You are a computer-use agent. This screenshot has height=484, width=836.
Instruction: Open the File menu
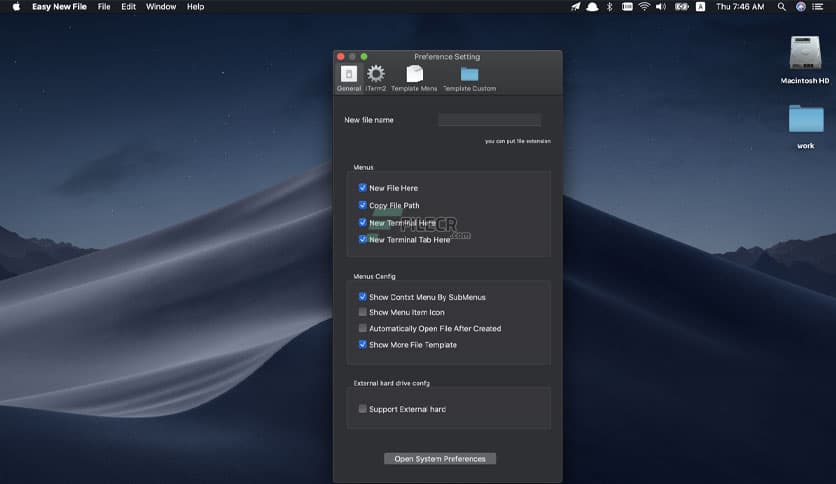104,7
